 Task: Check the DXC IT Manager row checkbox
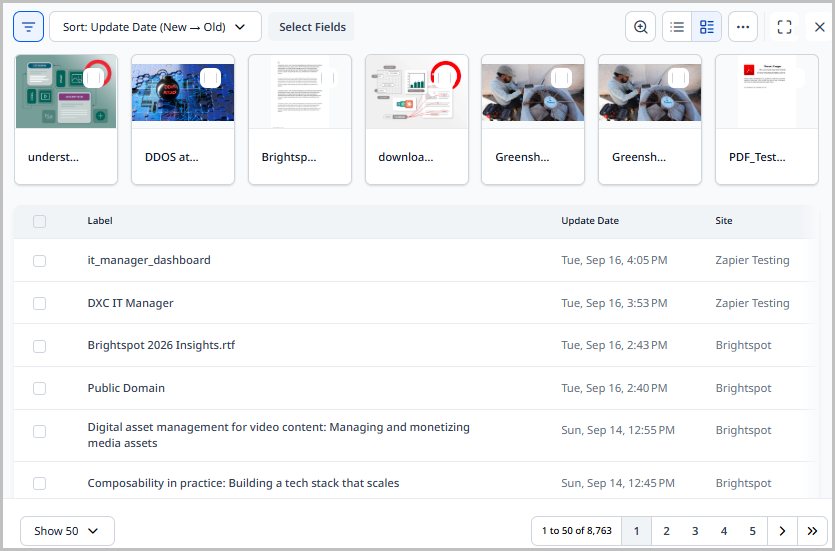coord(39,303)
